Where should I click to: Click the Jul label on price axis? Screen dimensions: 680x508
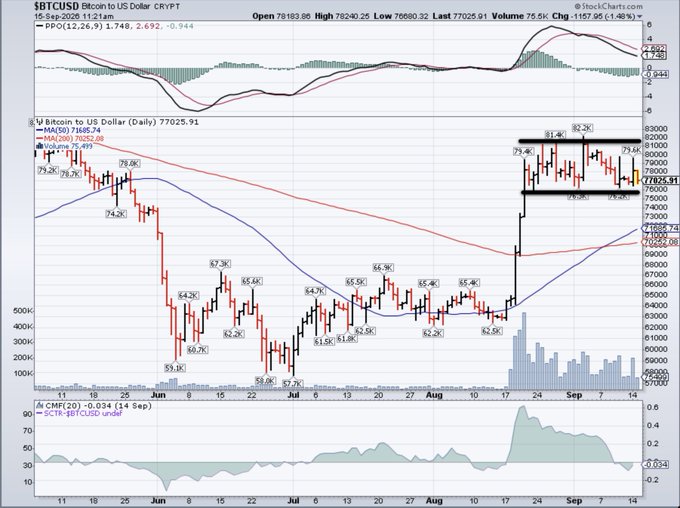click(294, 395)
